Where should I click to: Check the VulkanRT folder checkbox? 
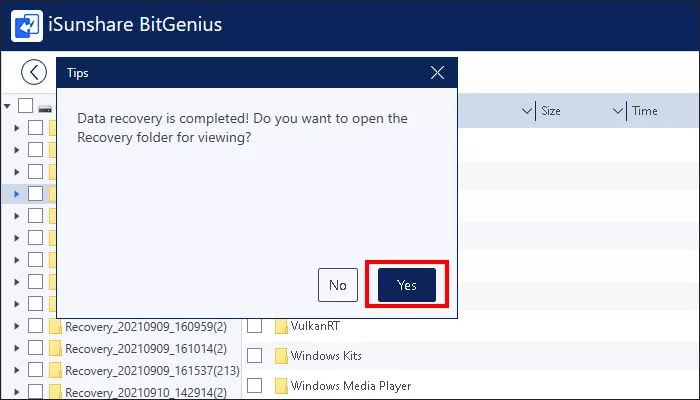click(x=254, y=325)
